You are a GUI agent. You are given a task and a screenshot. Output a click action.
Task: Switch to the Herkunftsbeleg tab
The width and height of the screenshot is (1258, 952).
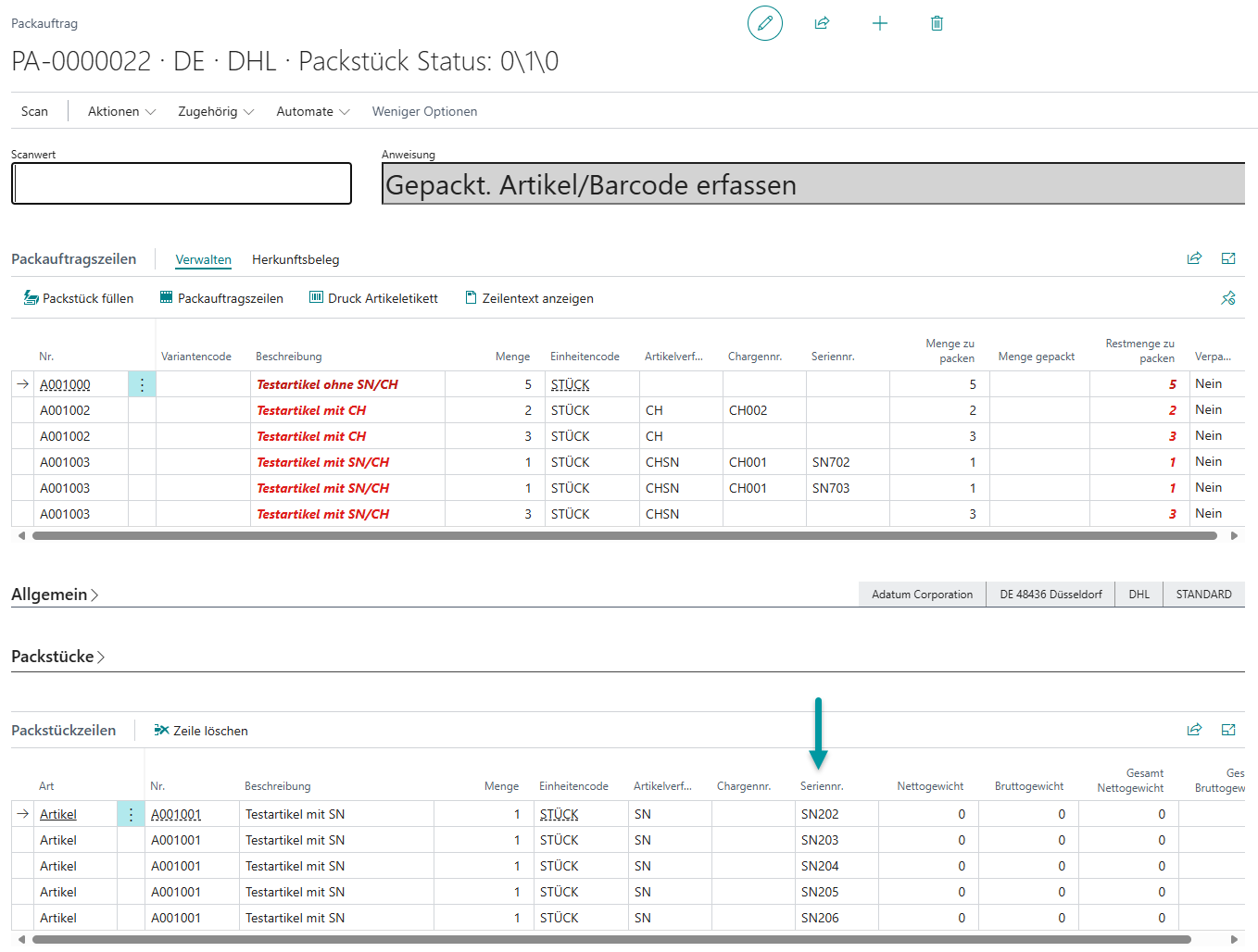[x=296, y=260]
